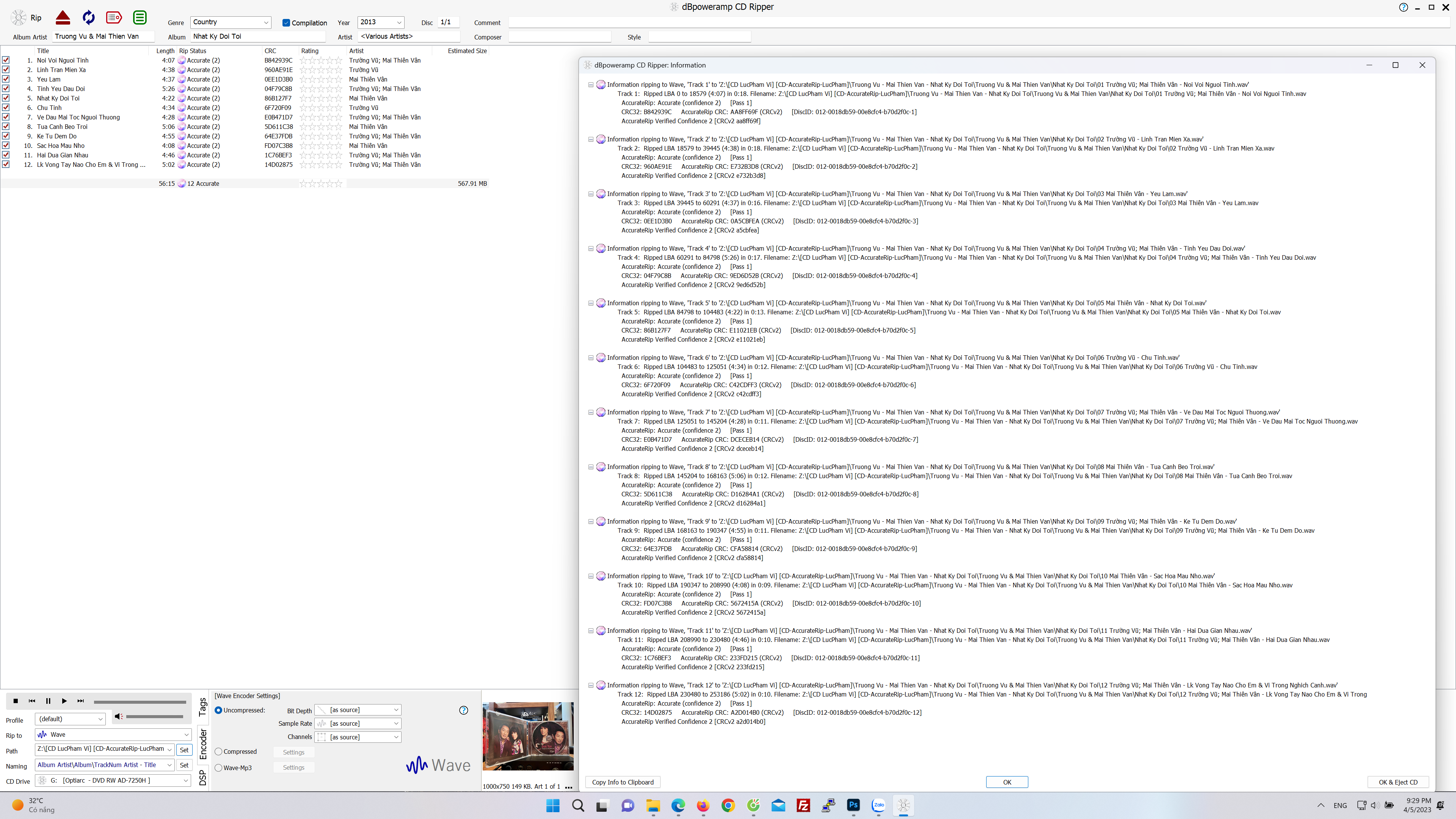Select the Wave-Mp3 radio option

click(x=218, y=767)
